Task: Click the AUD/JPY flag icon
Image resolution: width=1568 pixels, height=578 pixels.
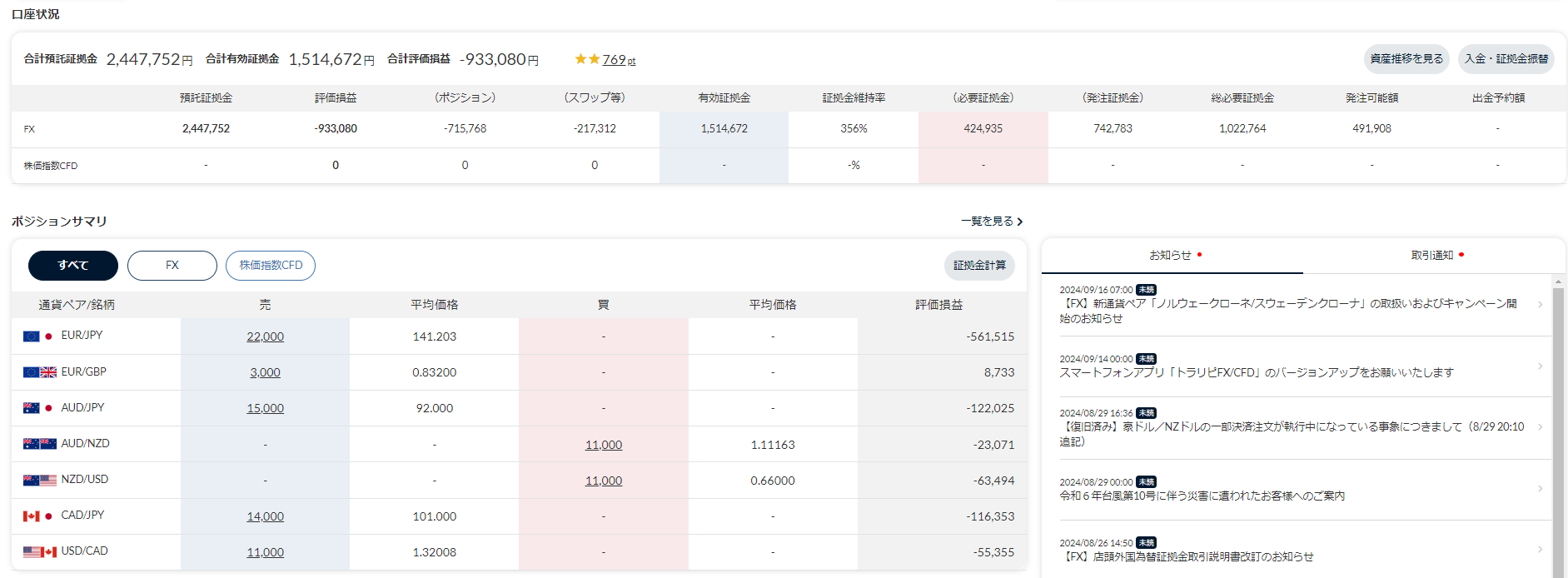Action: [39, 408]
